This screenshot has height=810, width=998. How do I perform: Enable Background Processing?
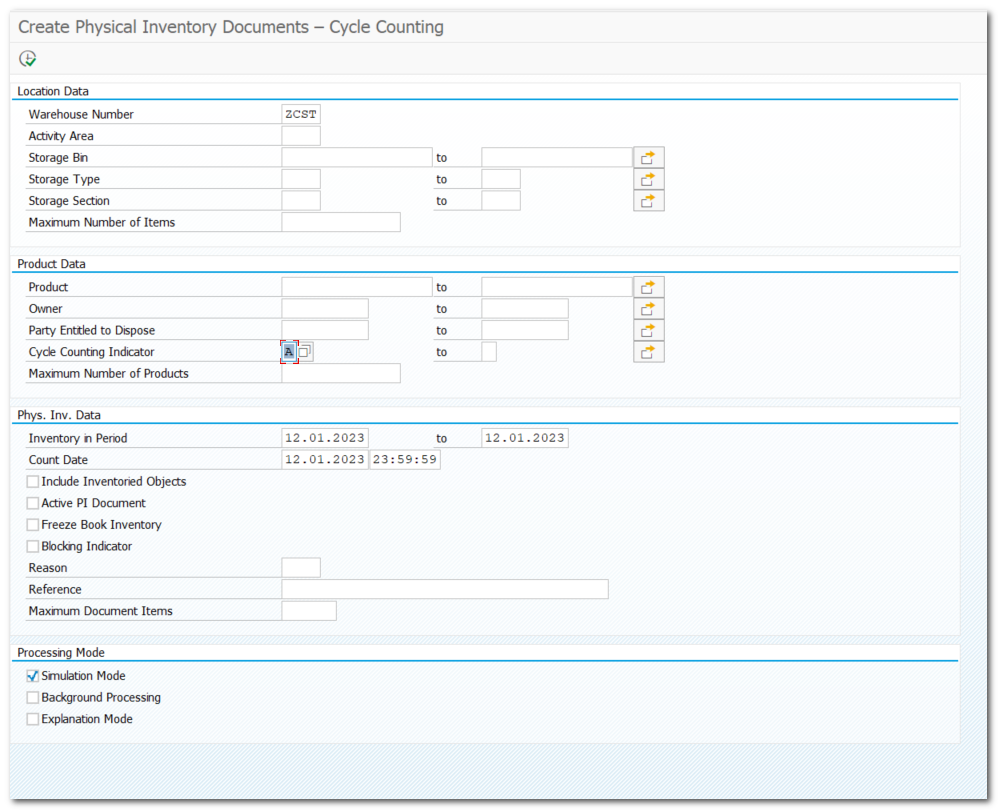[x=31, y=697]
